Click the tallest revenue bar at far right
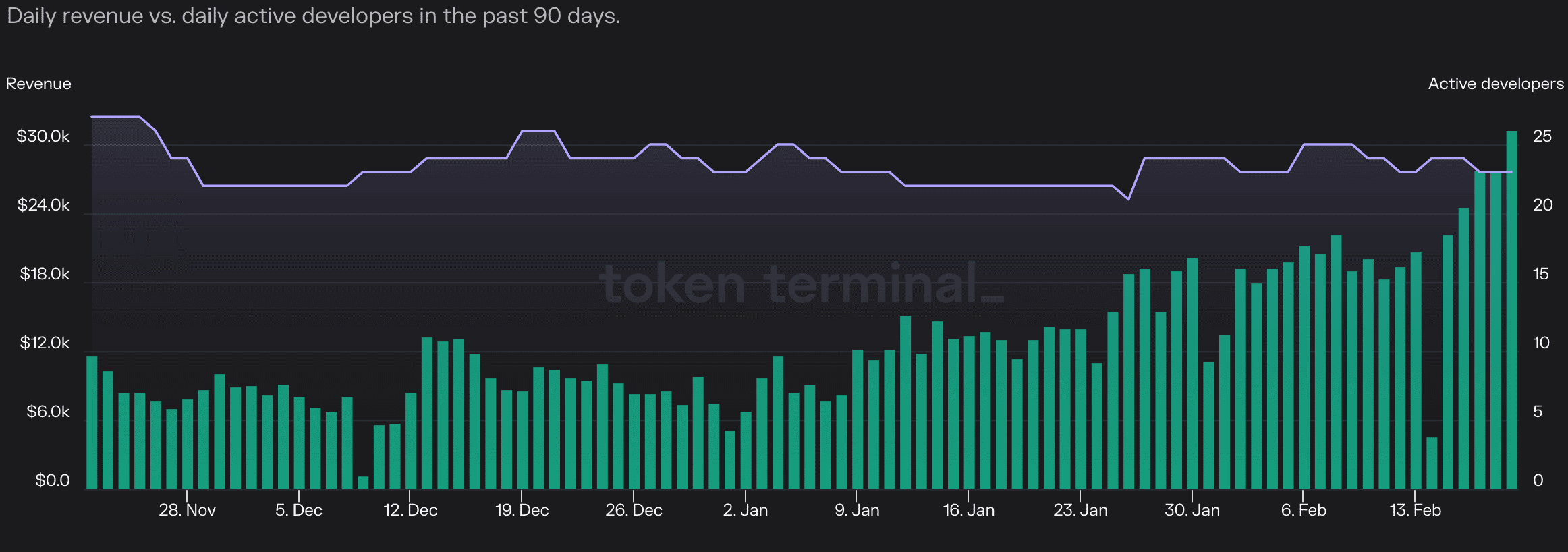This screenshot has width=1568, height=552. coord(1511,309)
